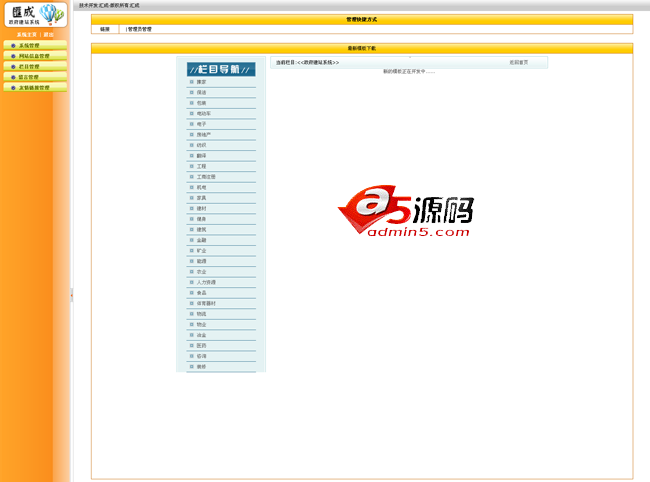Select the 矿业 category
The image size is (650, 482).
point(201,250)
